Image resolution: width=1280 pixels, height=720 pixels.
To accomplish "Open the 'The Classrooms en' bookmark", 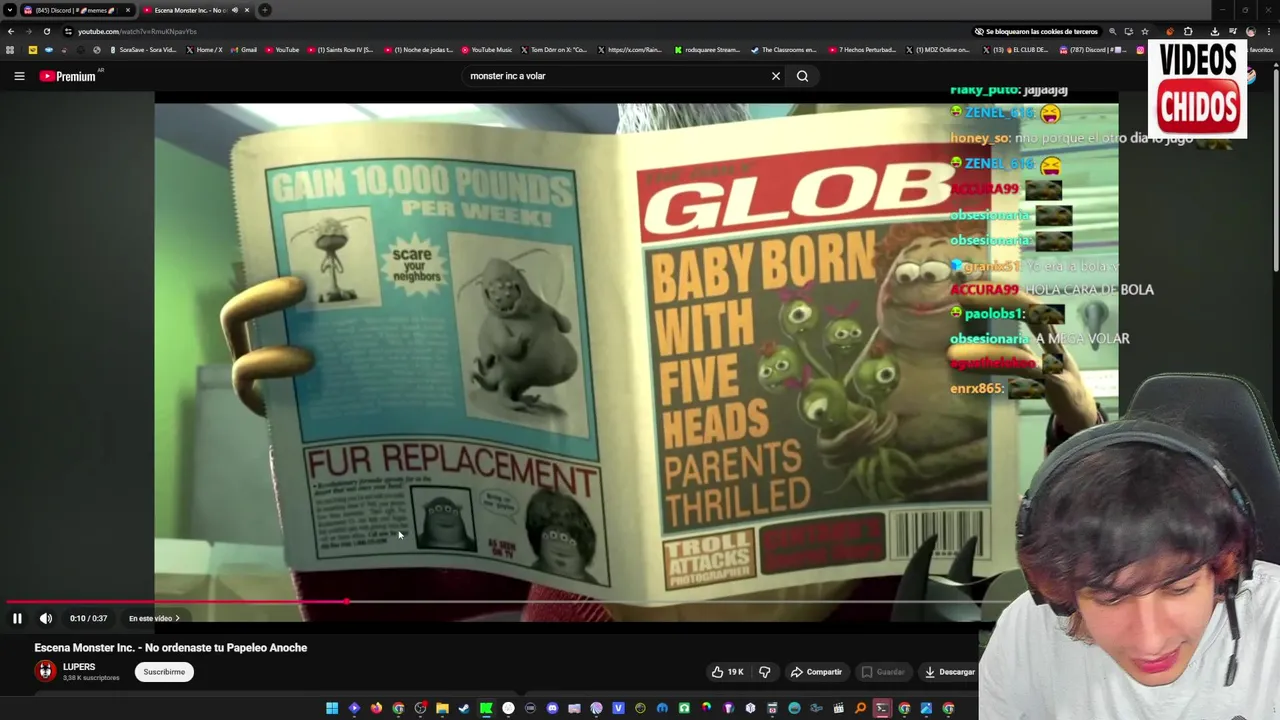I will (x=784, y=50).
